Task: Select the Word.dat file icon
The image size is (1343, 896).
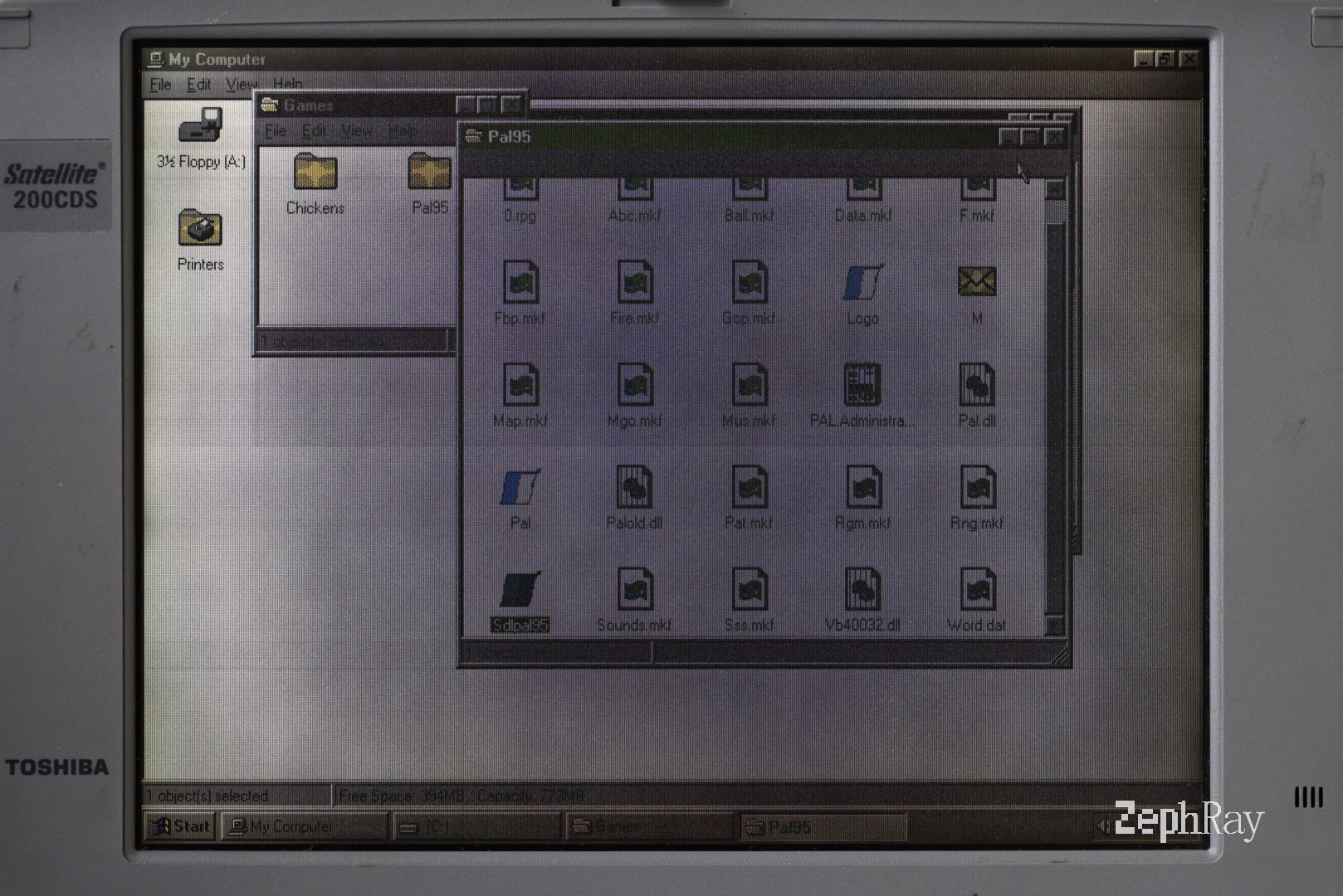Action: [977, 589]
